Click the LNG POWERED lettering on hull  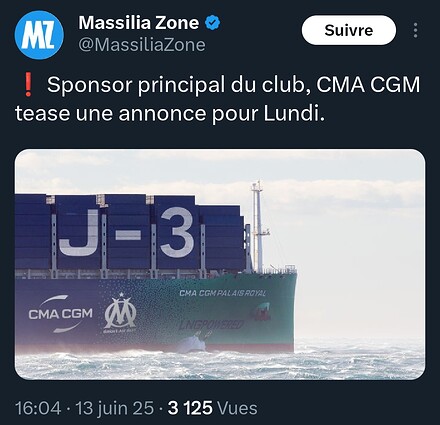212,325
